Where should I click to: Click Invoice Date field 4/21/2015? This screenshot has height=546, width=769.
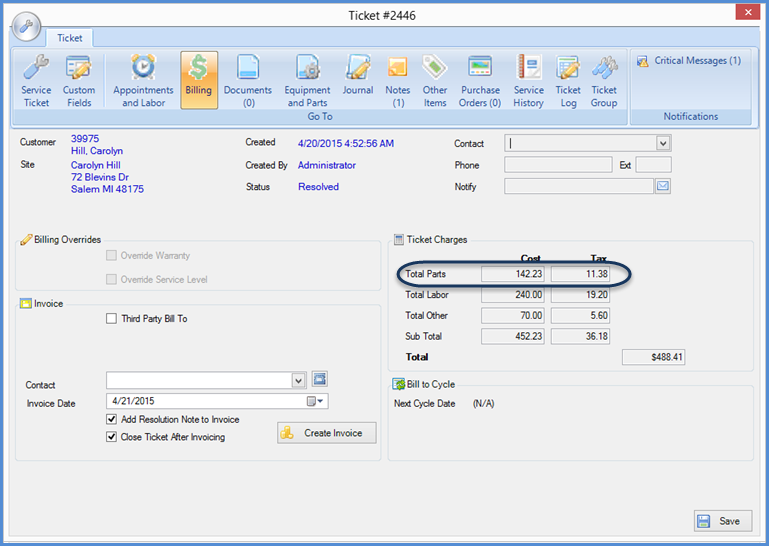217,401
